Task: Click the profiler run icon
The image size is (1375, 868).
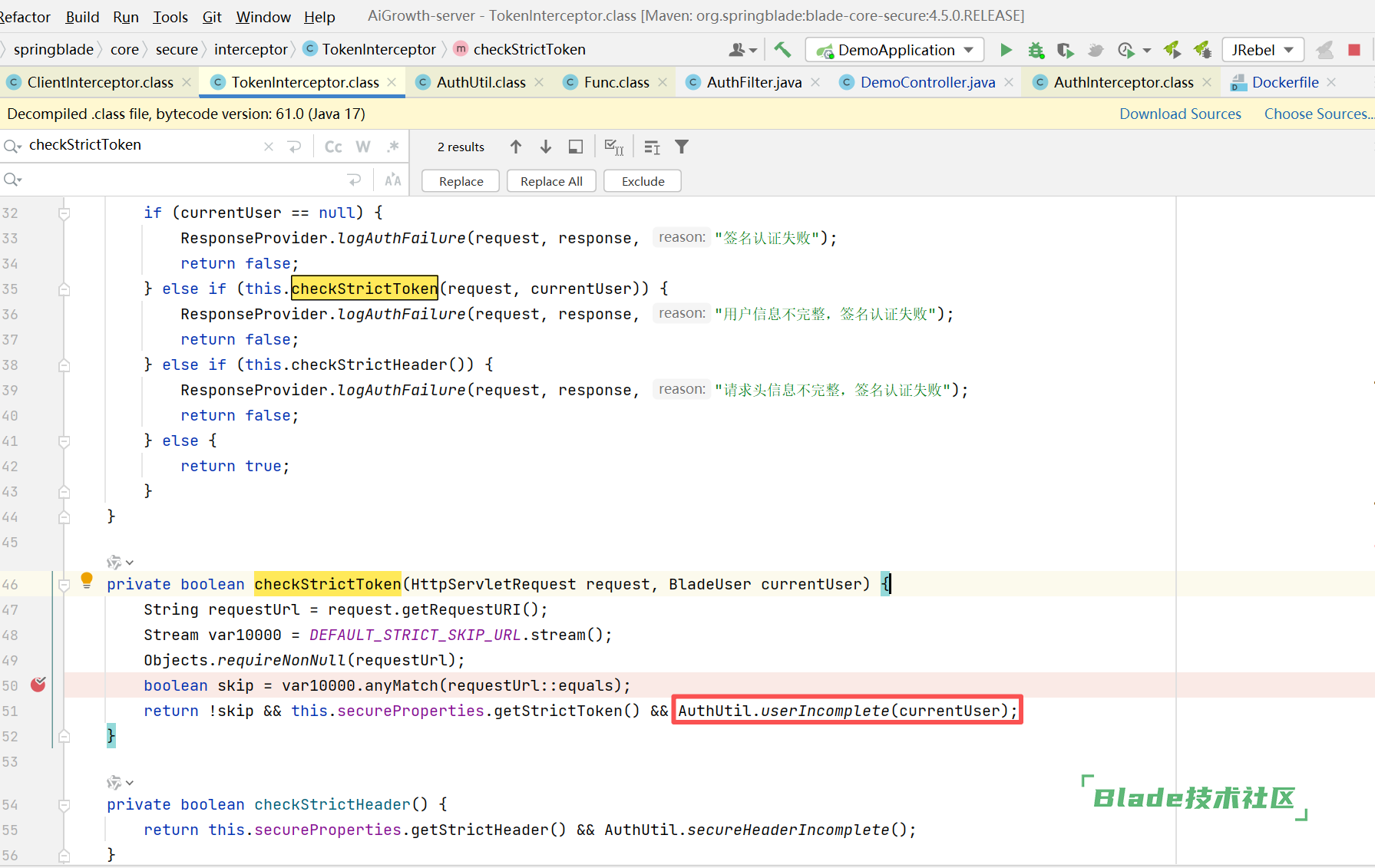Action: [x=1125, y=50]
